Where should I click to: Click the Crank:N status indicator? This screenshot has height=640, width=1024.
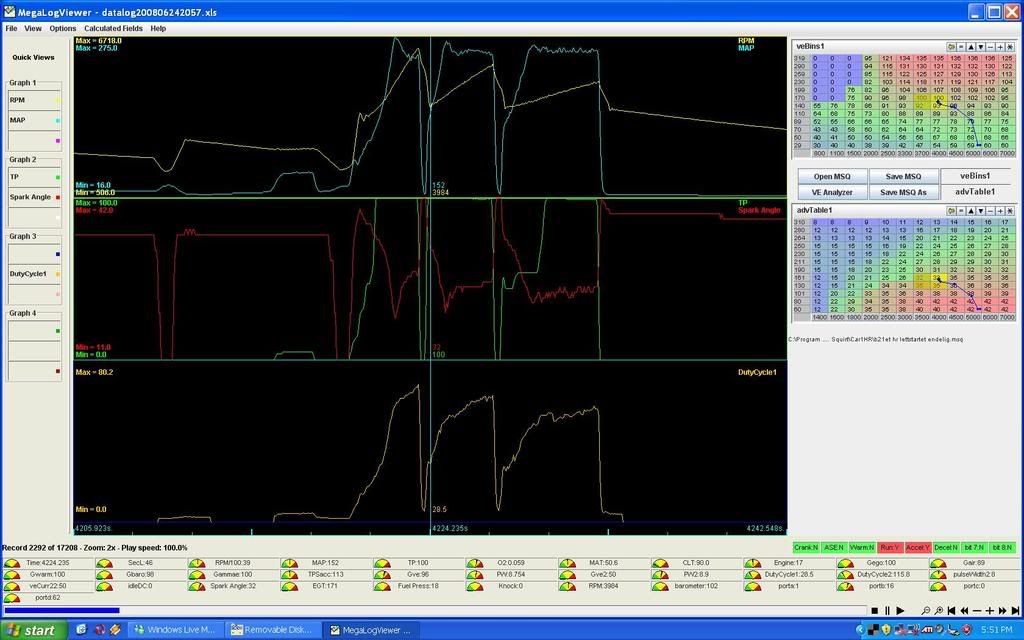pos(805,547)
